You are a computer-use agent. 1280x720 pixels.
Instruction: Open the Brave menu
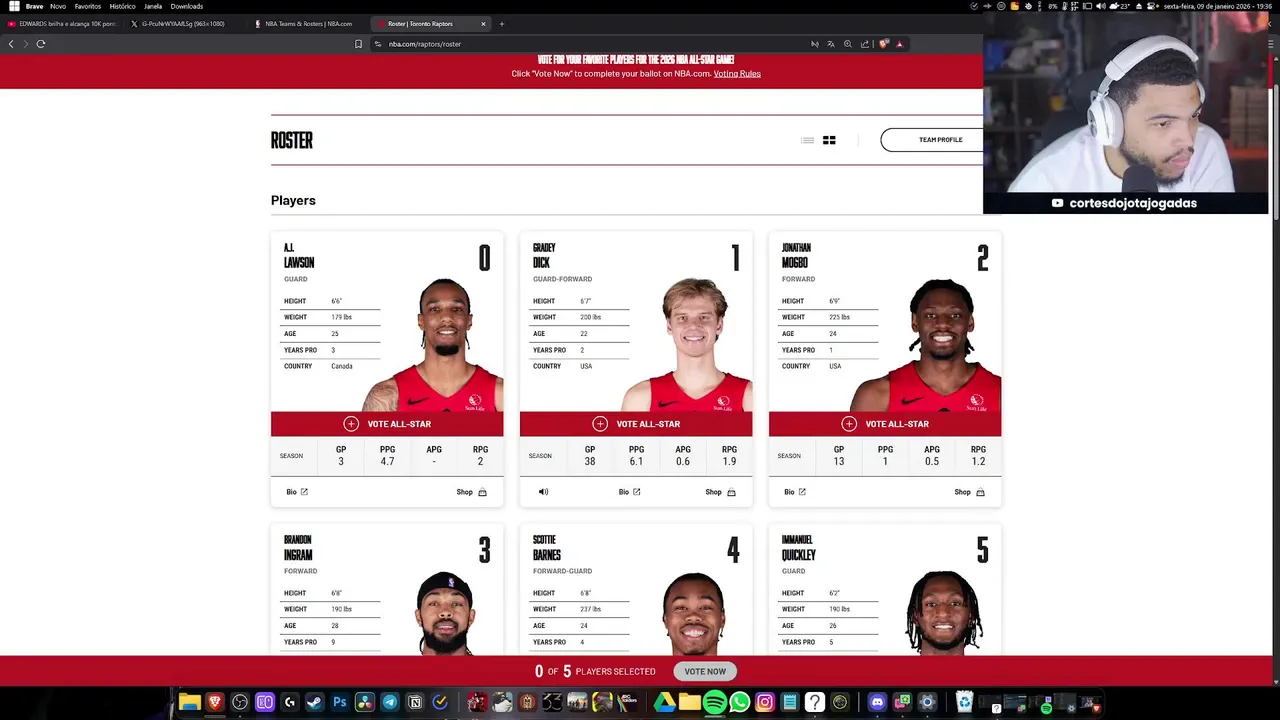(x=34, y=6)
